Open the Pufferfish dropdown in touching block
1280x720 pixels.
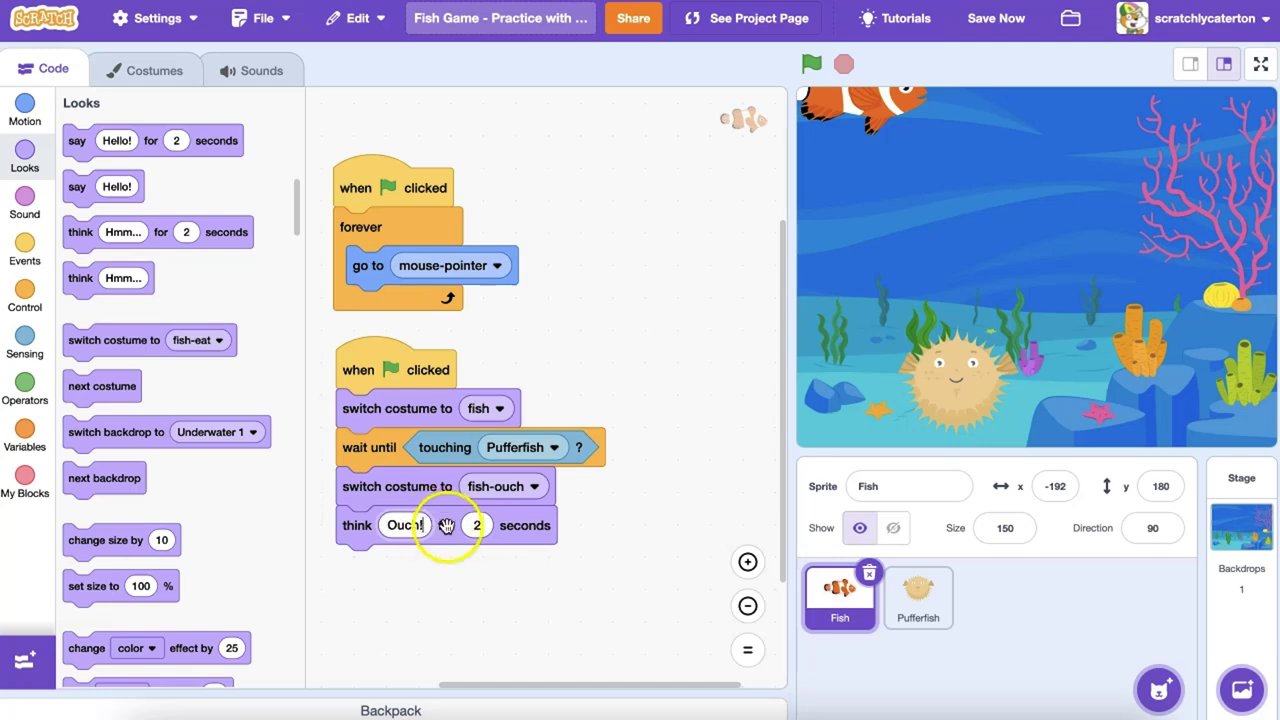tap(554, 448)
